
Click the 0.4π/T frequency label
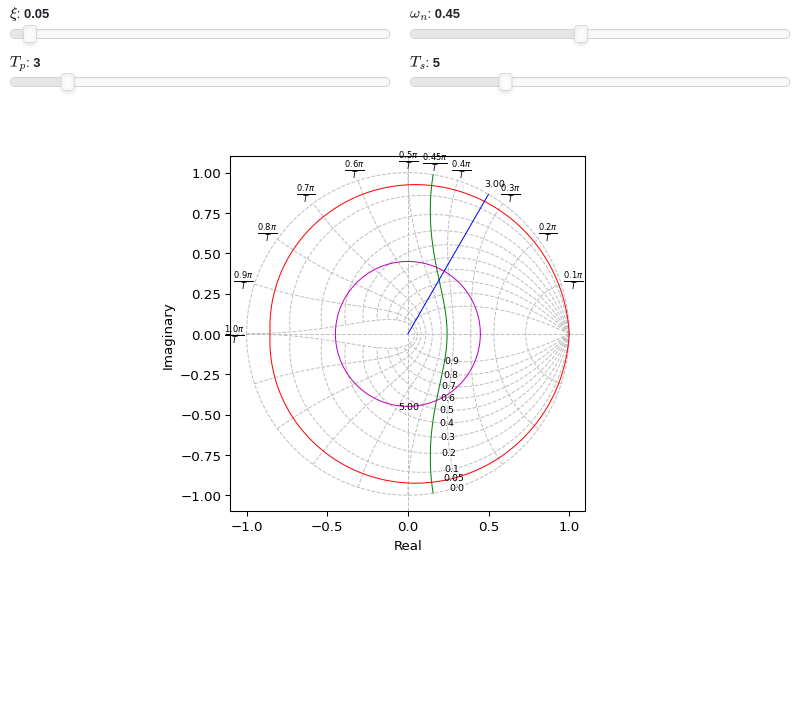(461, 169)
